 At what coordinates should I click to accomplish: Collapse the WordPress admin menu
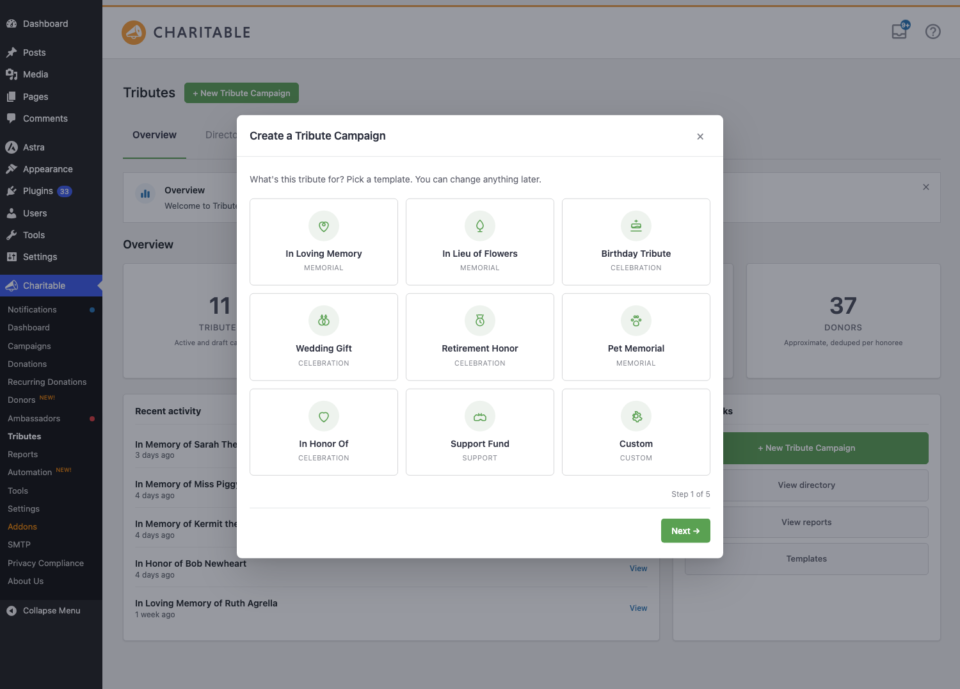click(43, 611)
